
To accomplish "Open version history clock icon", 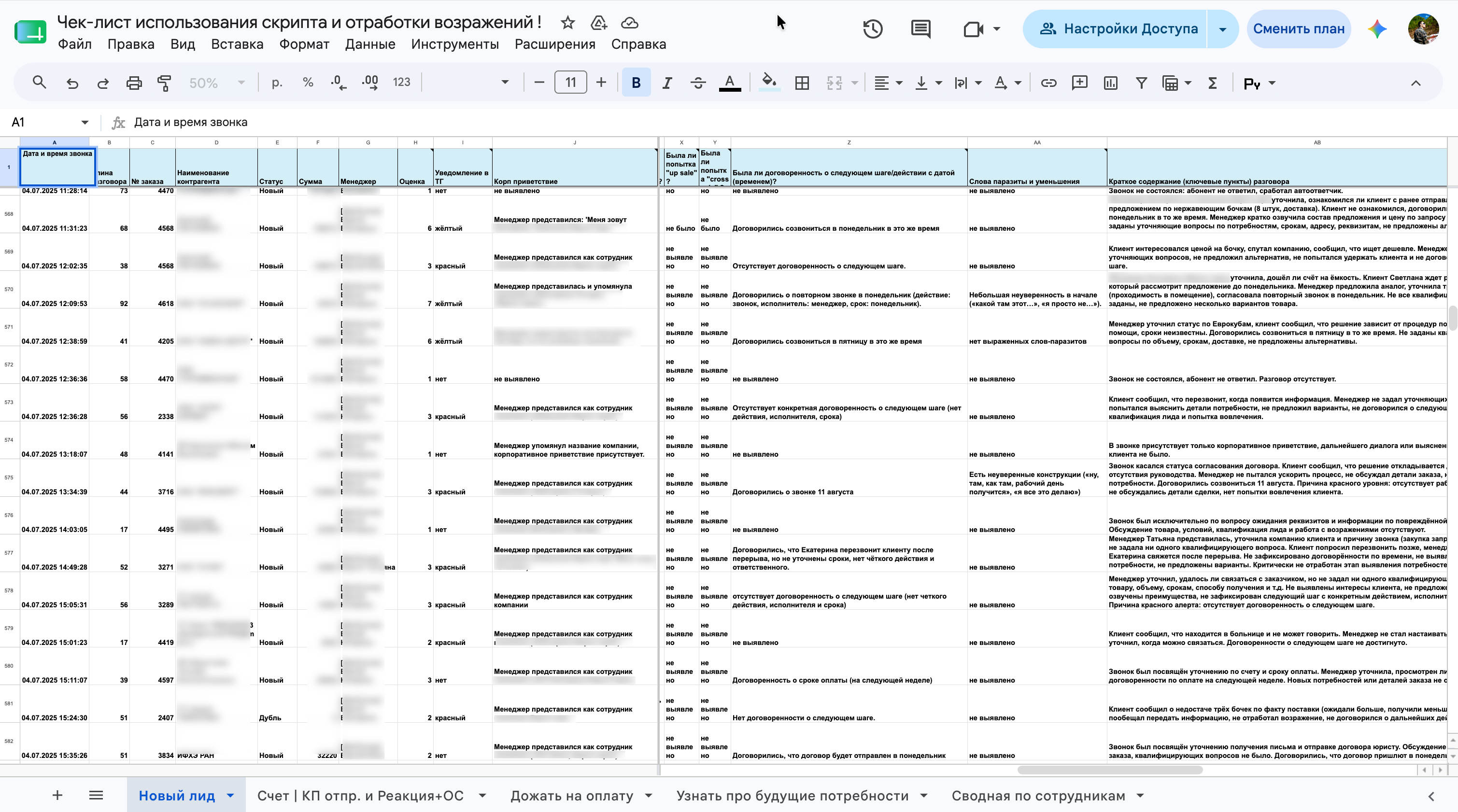I will click(x=872, y=29).
